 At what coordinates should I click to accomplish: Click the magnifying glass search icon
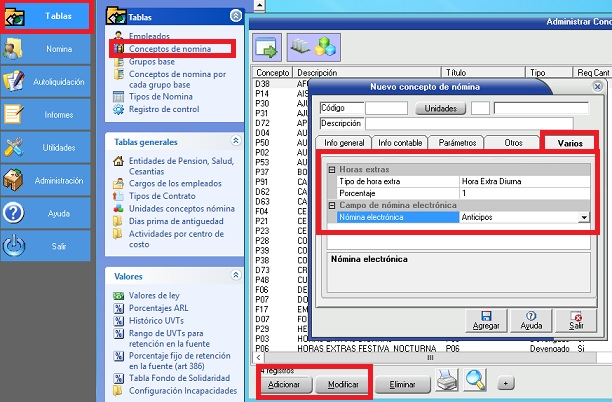(x=475, y=382)
